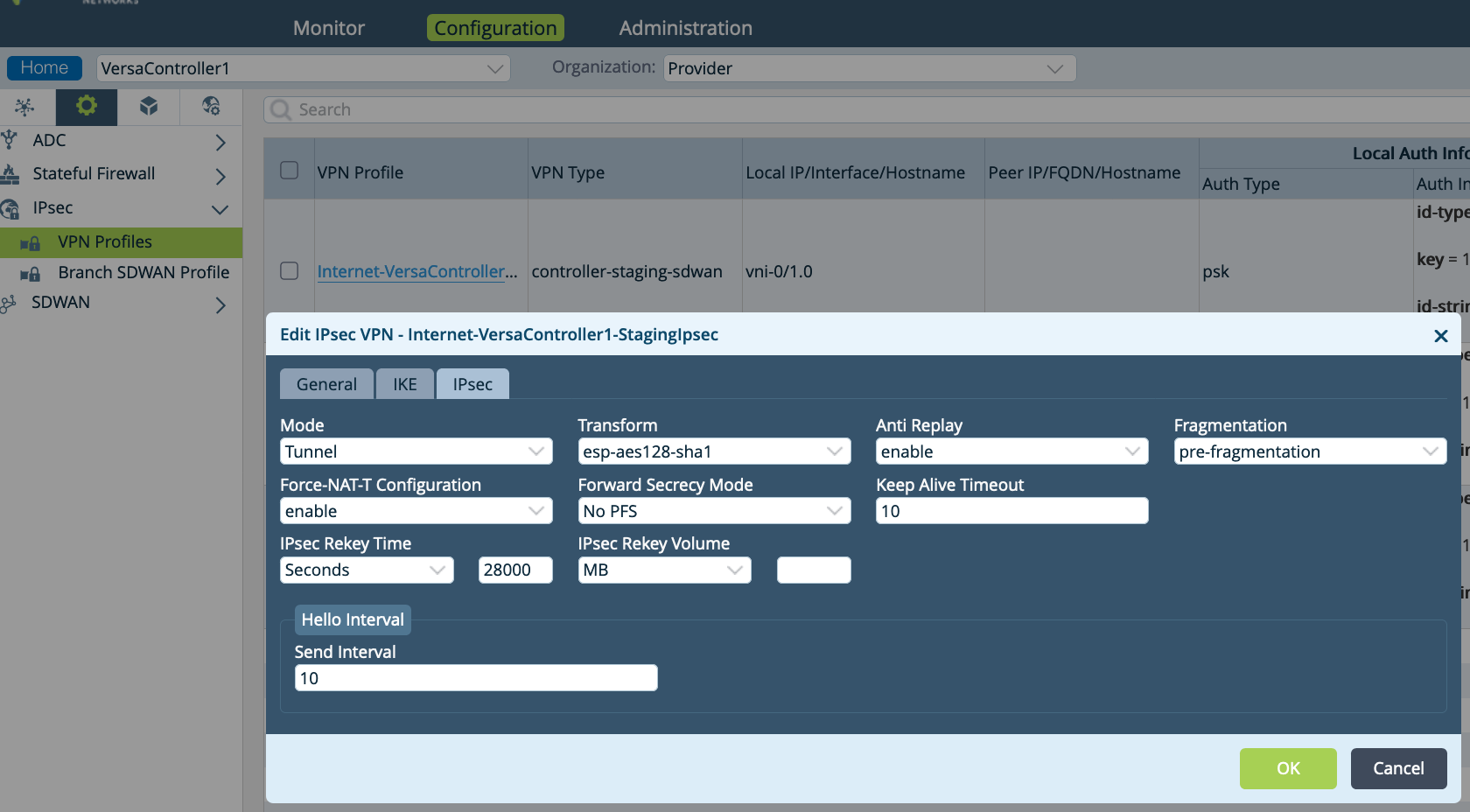This screenshot has width=1470, height=812.
Task: Switch to the Administration tab
Action: (x=686, y=28)
